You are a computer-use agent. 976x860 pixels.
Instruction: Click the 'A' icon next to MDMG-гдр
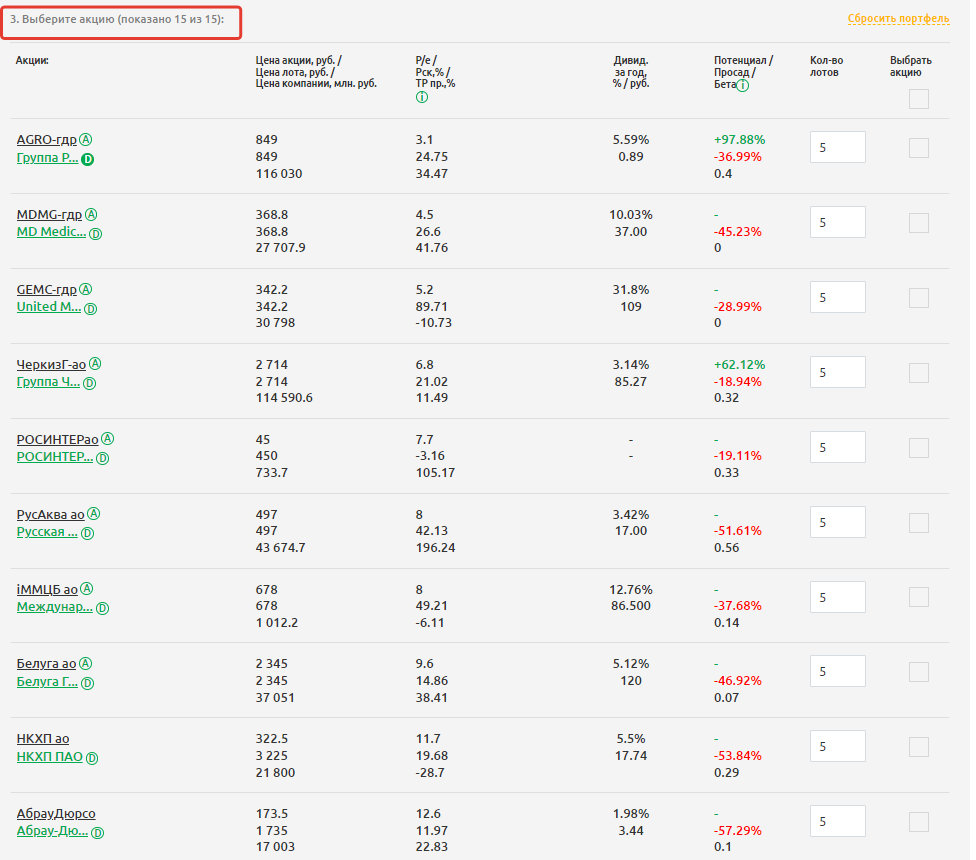91,214
